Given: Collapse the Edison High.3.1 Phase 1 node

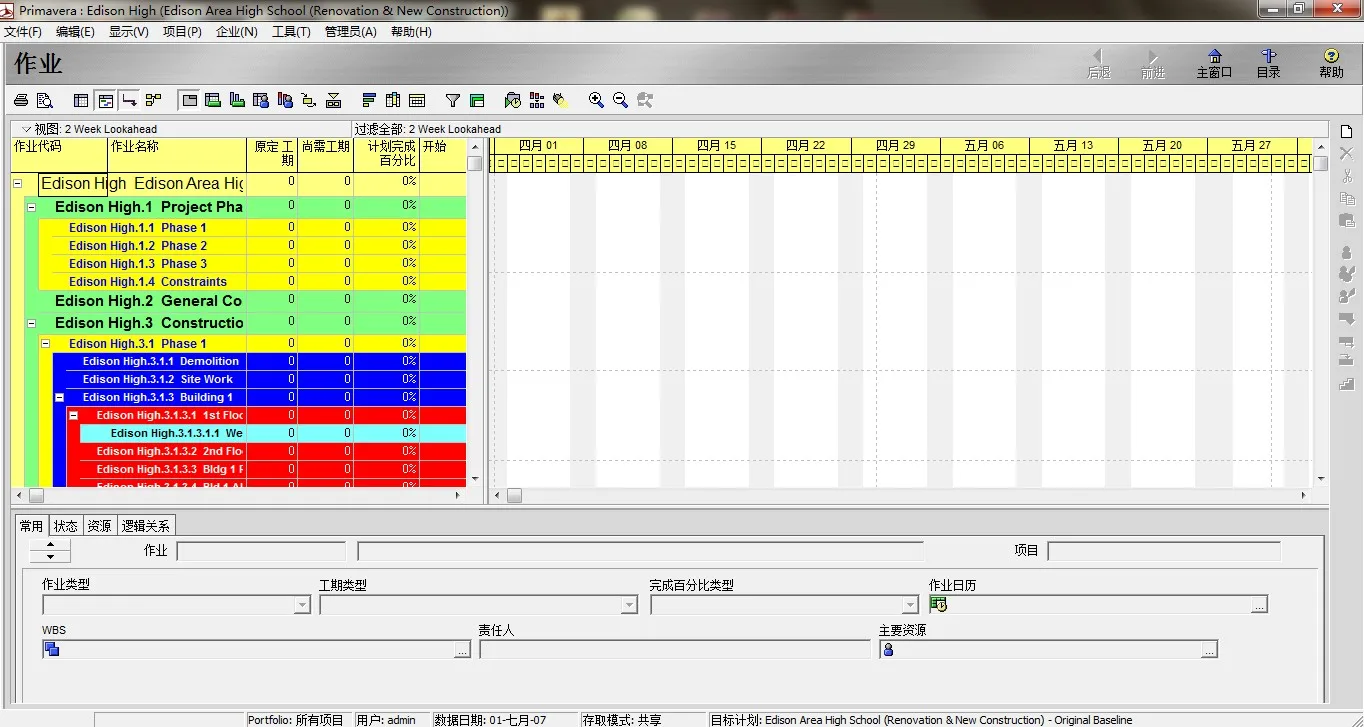Looking at the screenshot, I should [45, 343].
